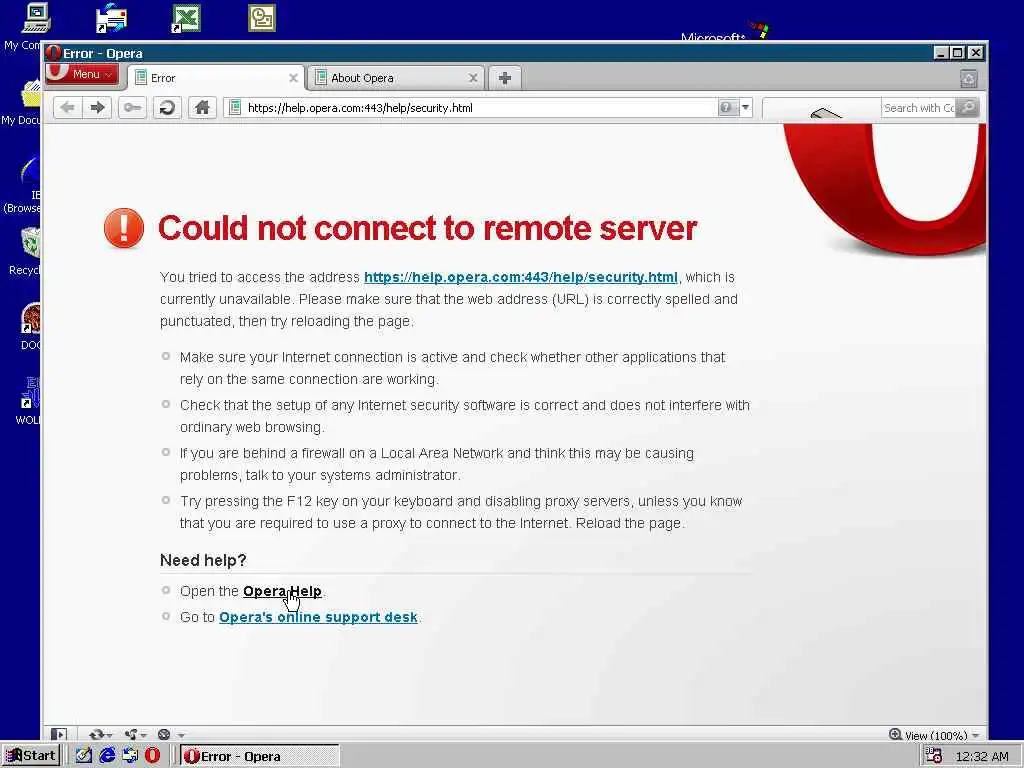Select the IE Browser desktop icon
Screen dimensions: 1024x768
click(30, 168)
